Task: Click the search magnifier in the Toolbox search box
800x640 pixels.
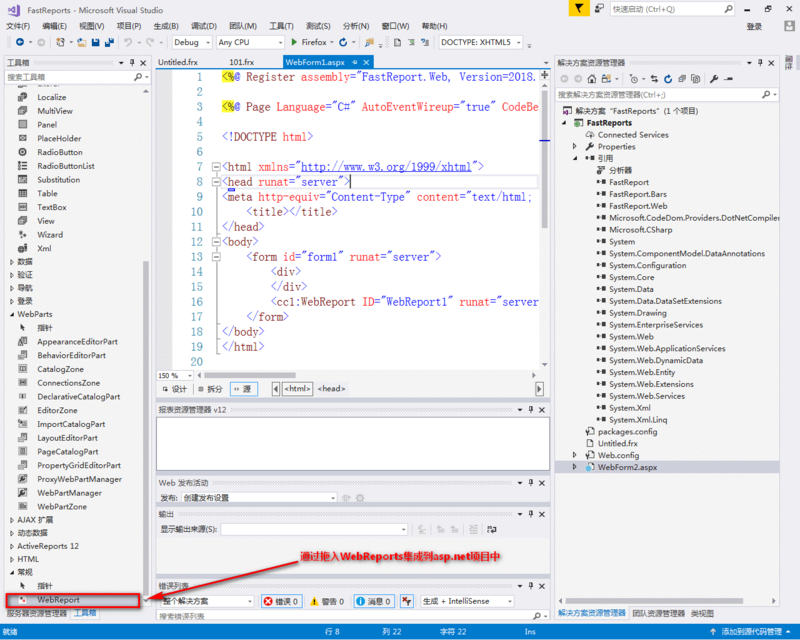Action: (x=138, y=77)
